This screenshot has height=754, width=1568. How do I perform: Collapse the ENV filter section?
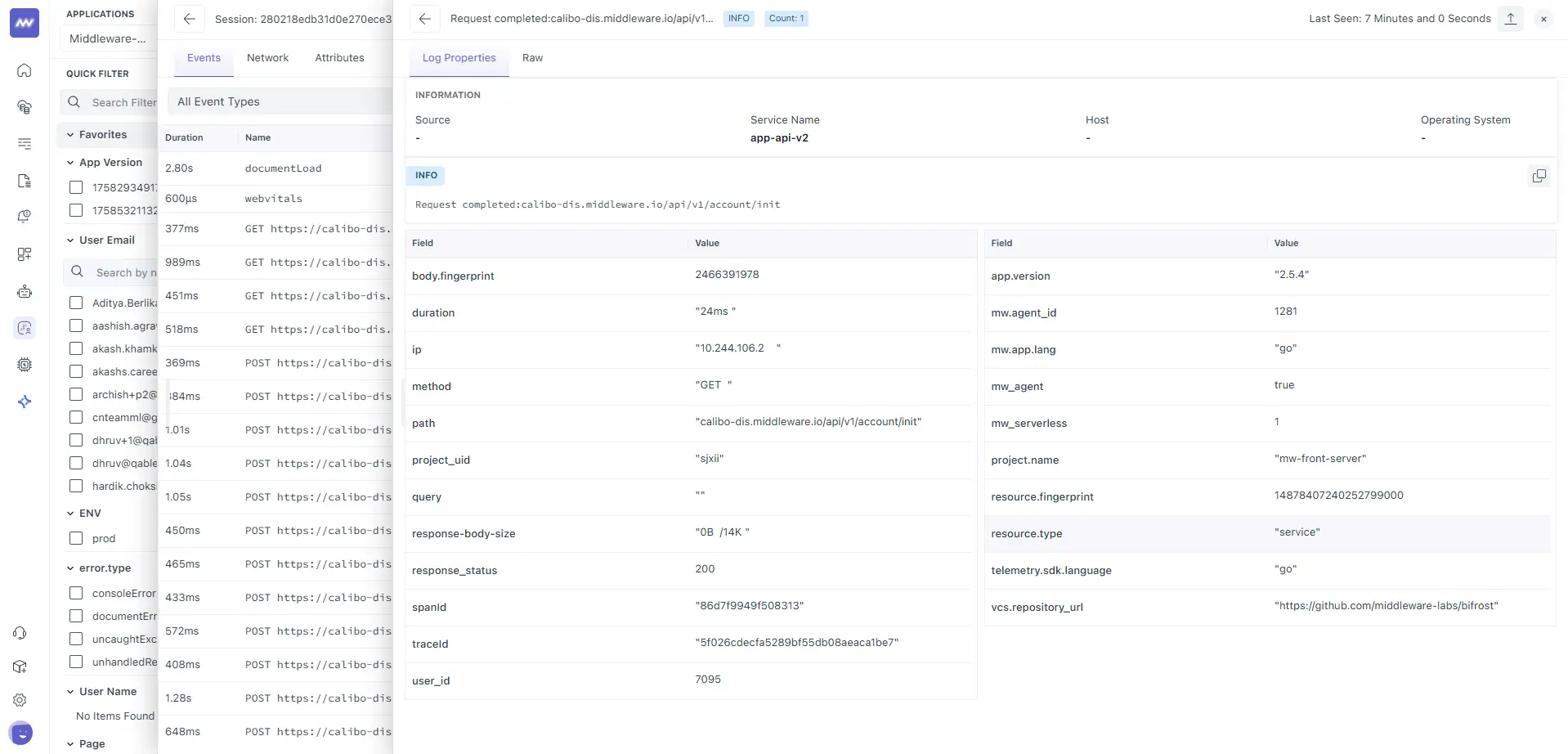click(x=69, y=513)
